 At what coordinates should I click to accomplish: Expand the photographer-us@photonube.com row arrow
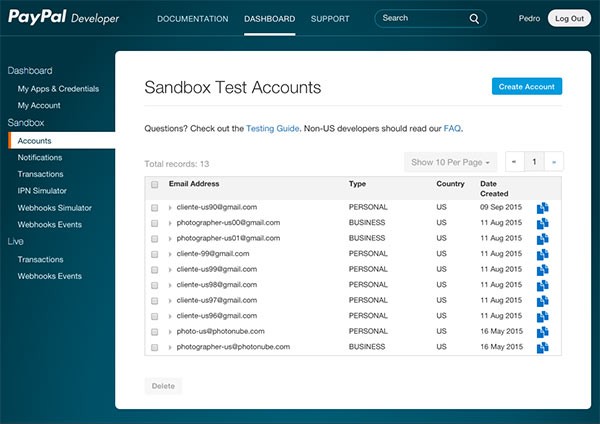pyautogui.click(x=170, y=347)
